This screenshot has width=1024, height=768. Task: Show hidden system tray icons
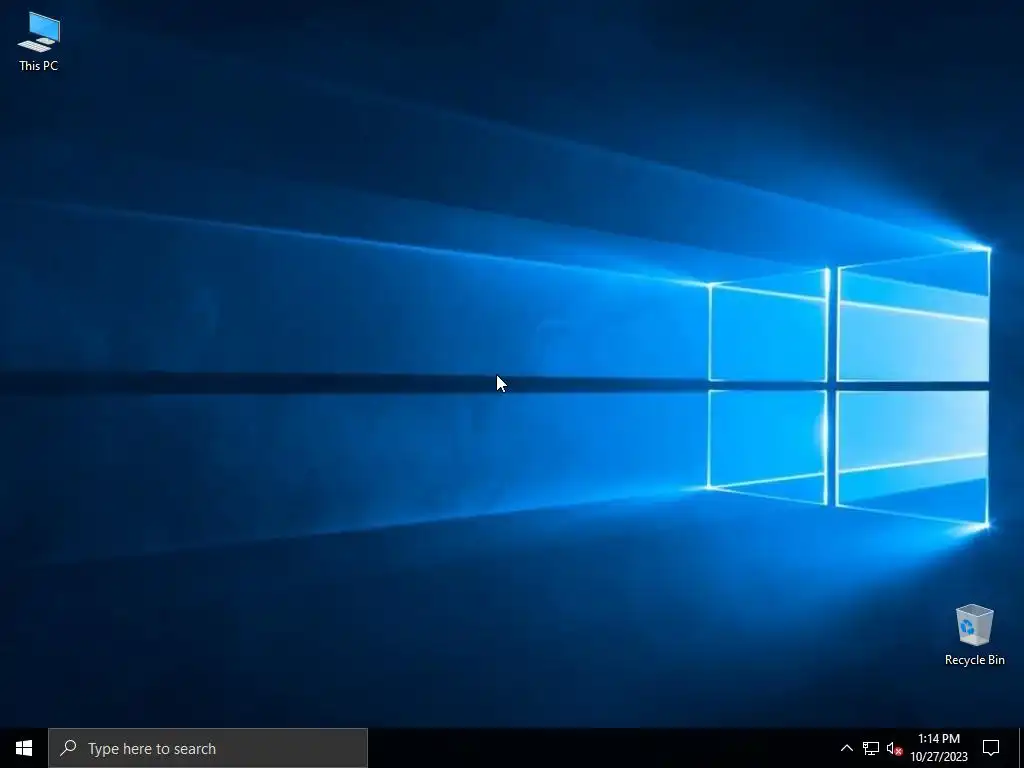(x=846, y=748)
